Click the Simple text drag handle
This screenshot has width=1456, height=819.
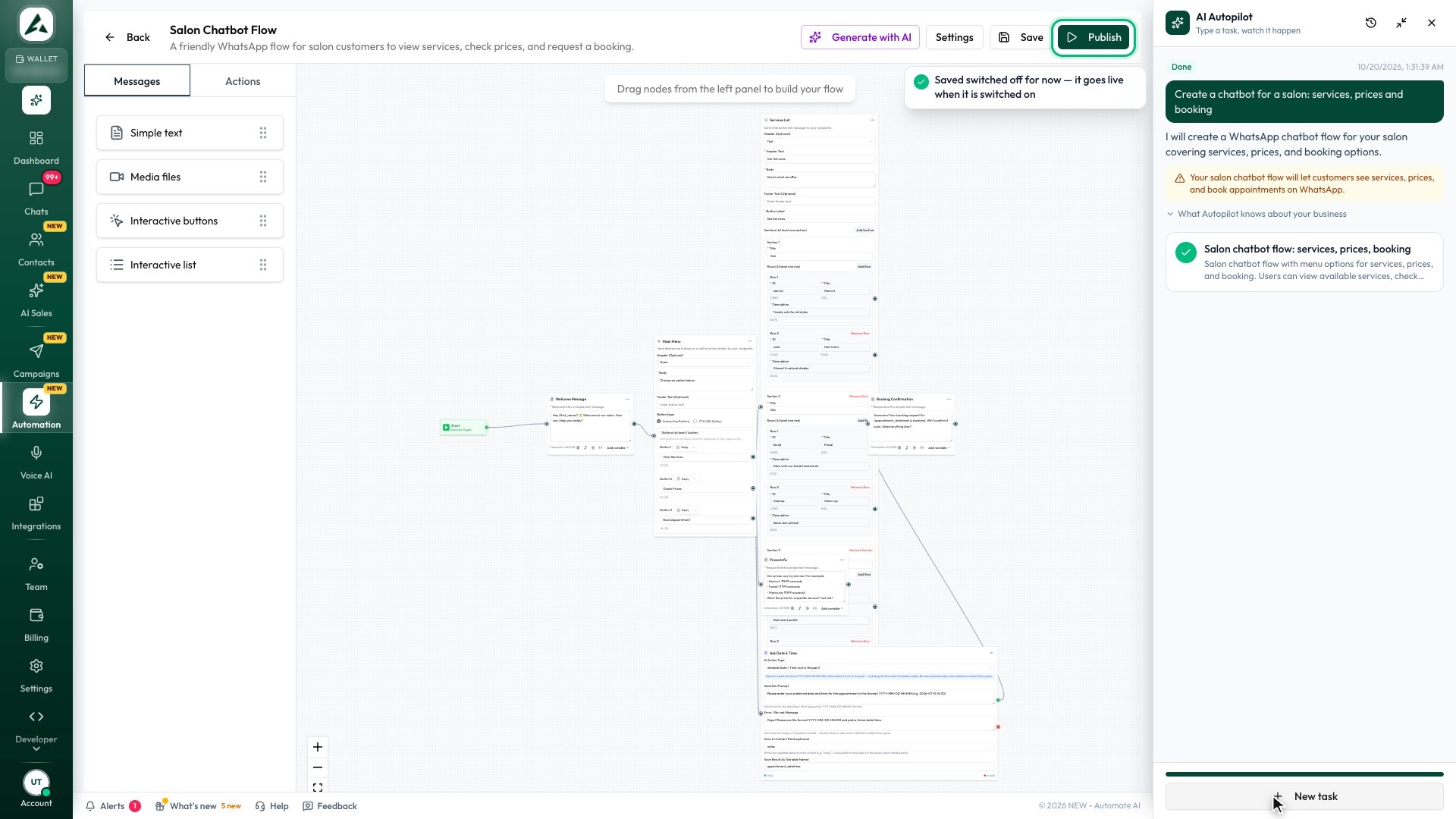point(263,133)
